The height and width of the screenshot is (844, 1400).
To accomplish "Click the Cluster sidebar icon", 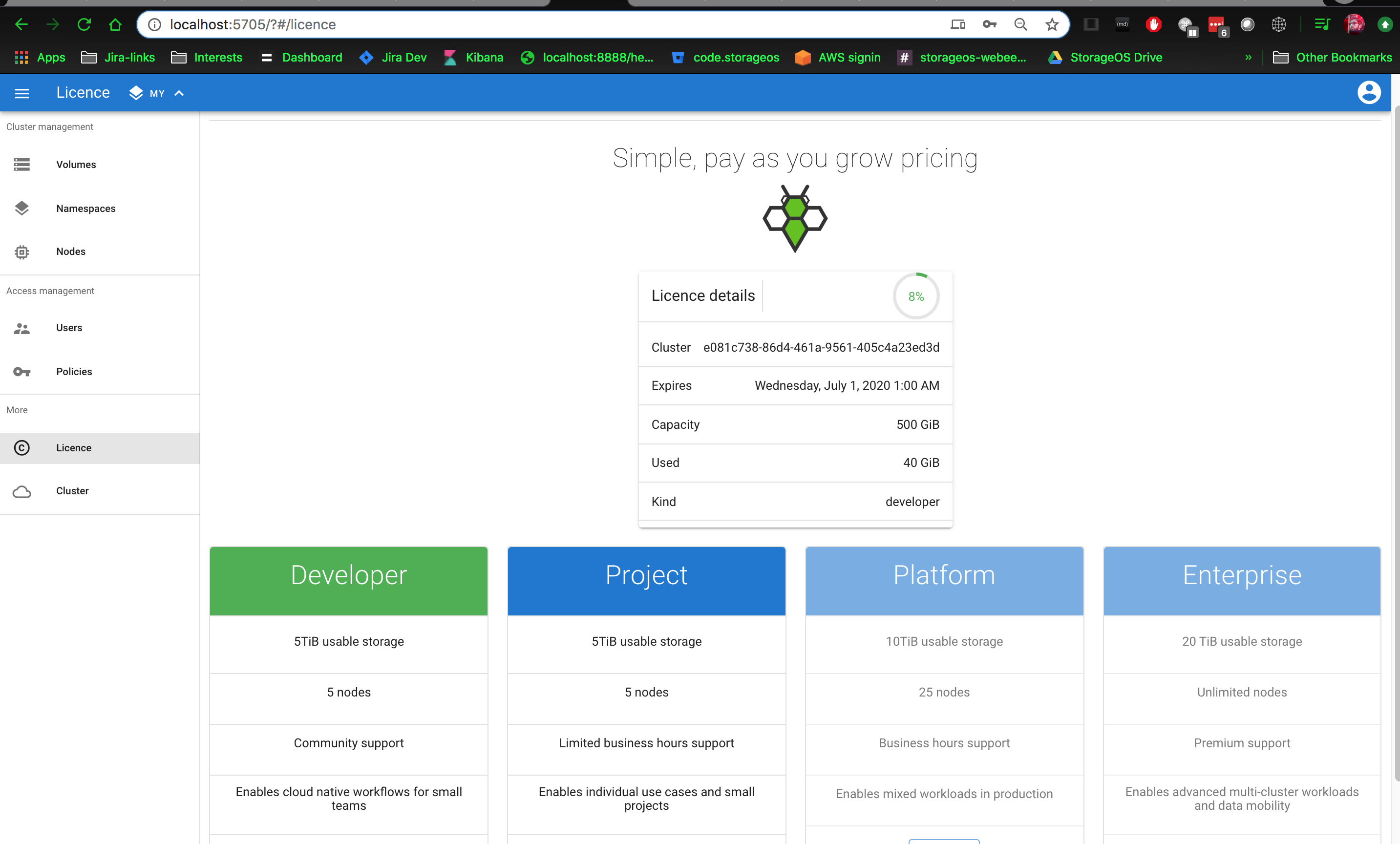I will [x=21, y=491].
